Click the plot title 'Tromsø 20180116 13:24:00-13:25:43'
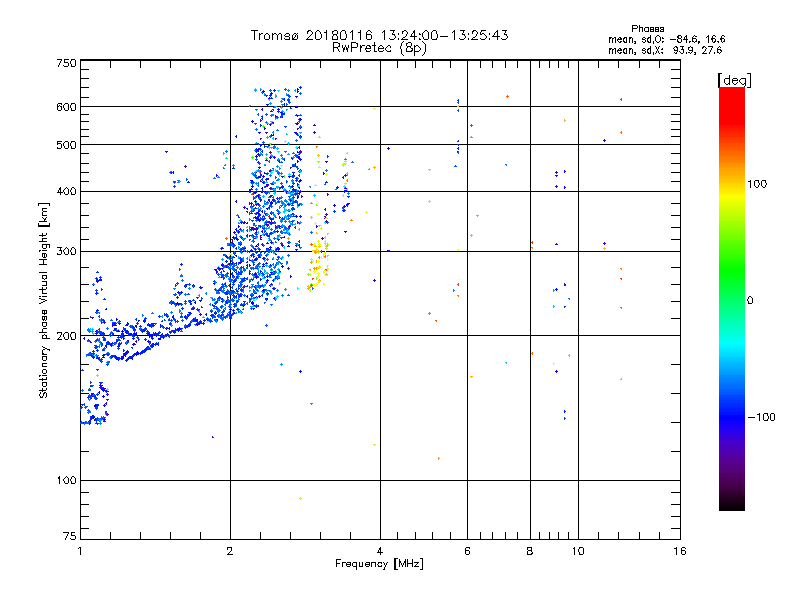The height and width of the screenshot is (600, 800). tap(379, 35)
